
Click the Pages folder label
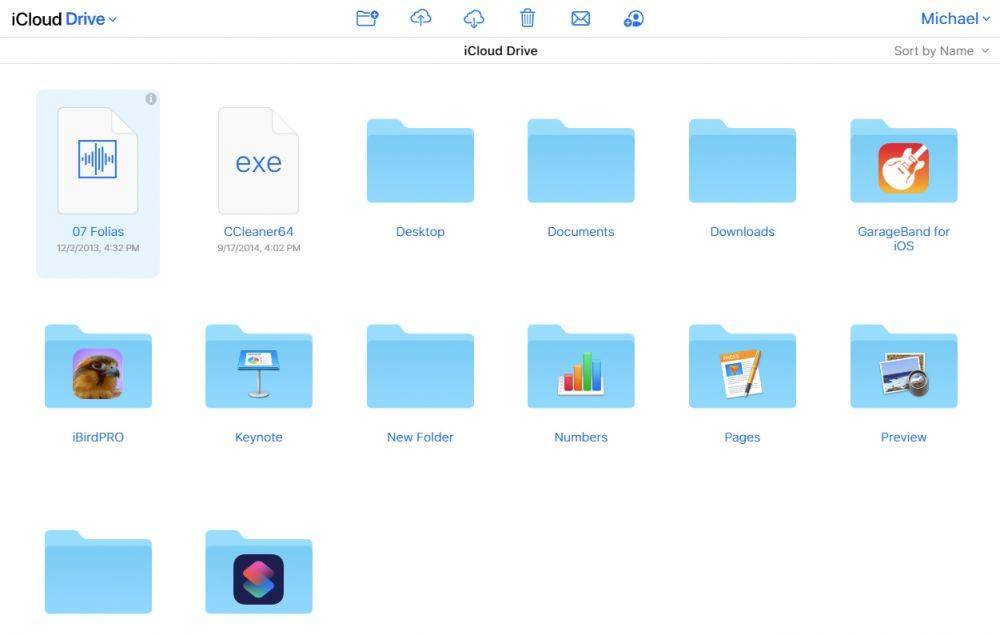click(742, 437)
